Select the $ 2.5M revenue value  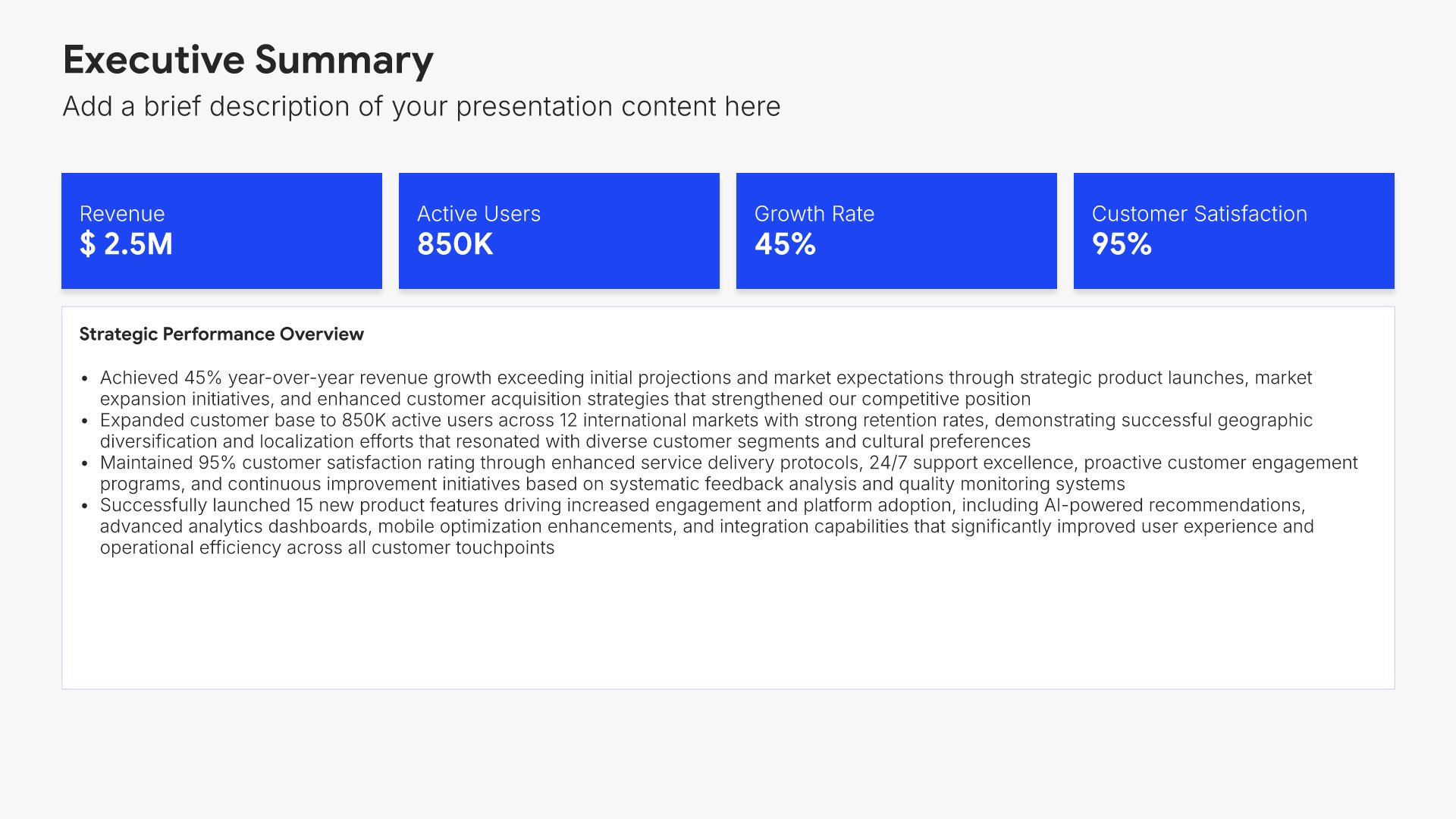[126, 244]
